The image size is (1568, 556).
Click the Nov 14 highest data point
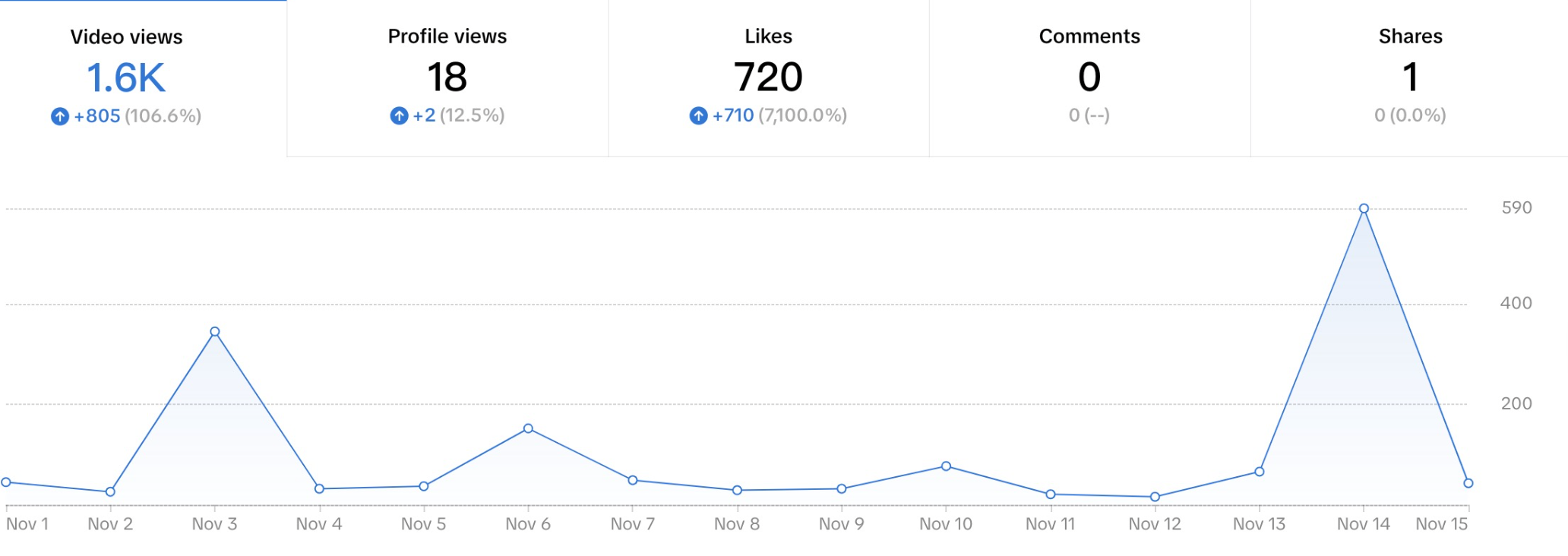[x=1364, y=208]
